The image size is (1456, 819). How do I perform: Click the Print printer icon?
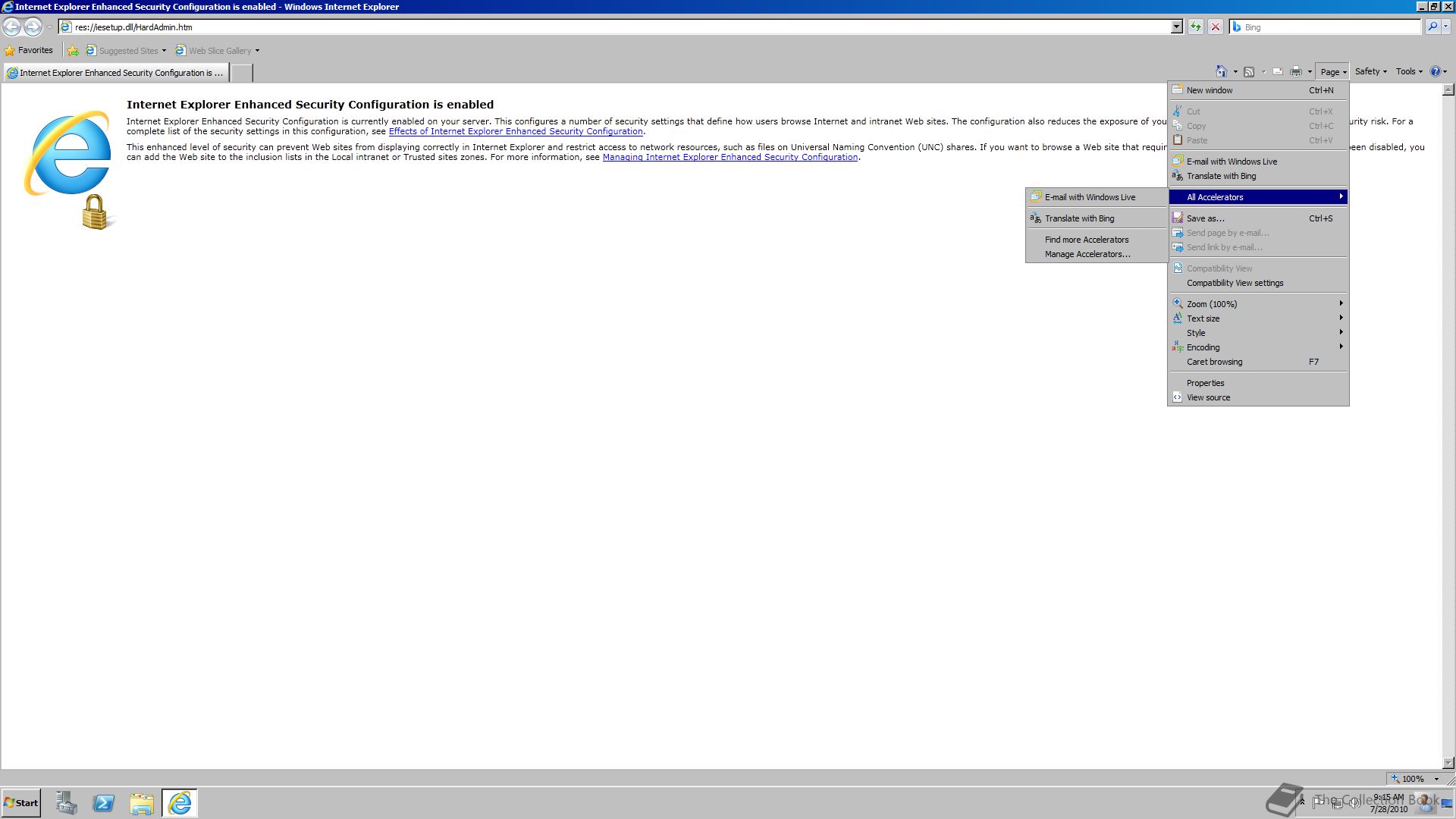1296,71
